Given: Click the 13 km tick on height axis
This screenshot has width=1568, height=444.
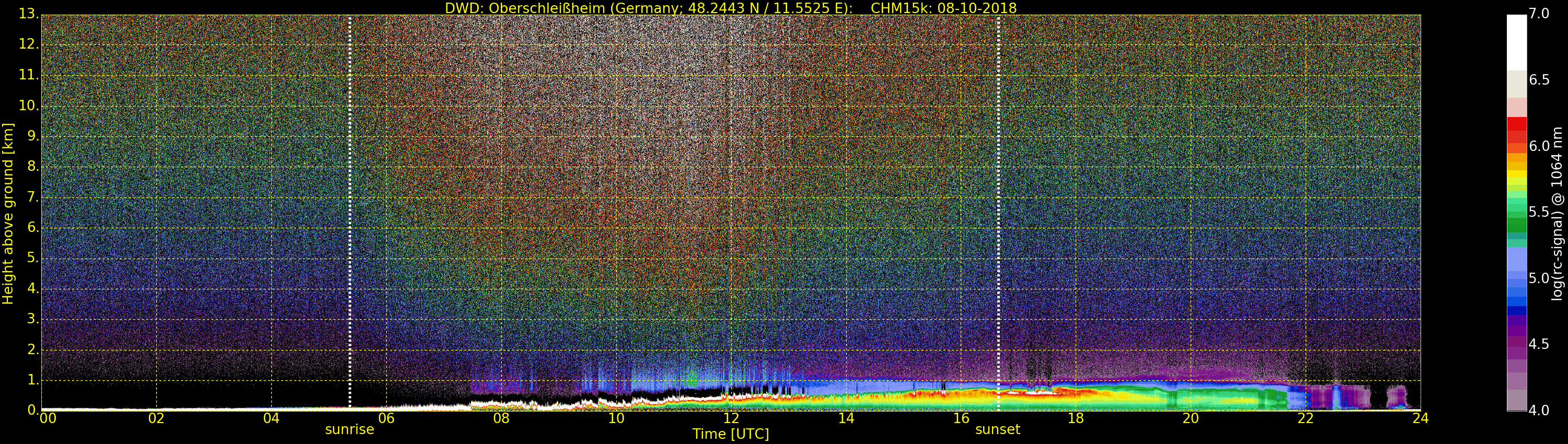Looking at the screenshot, I should (x=27, y=14).
